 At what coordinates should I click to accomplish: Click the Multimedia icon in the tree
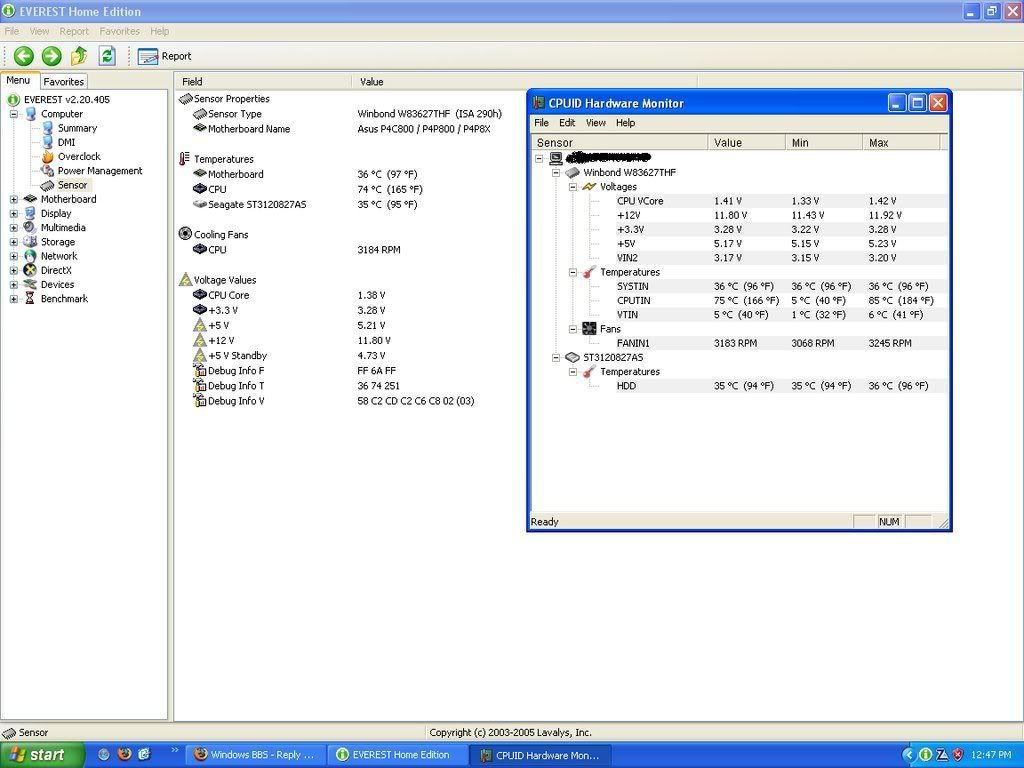point(30,228)
